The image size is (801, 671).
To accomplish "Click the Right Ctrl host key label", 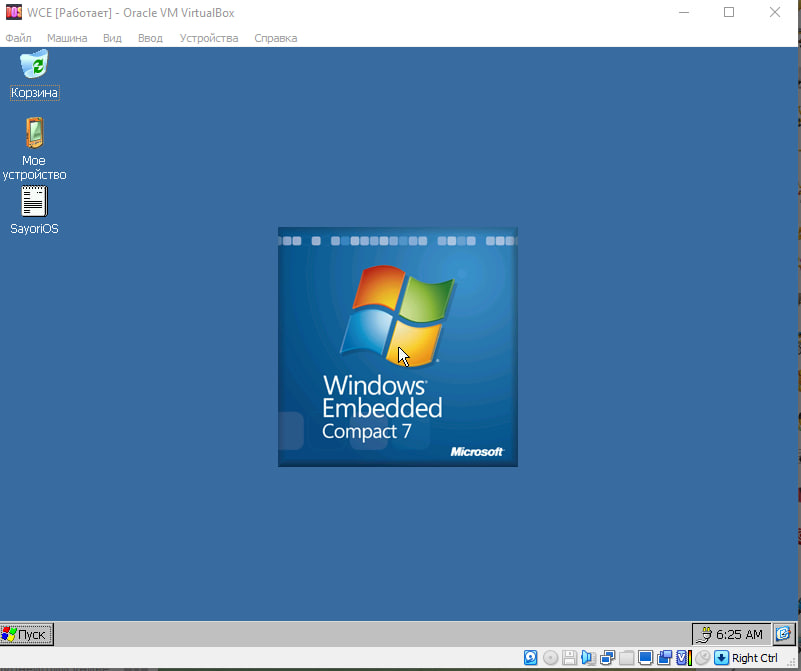I will click(x=755, y=658).
